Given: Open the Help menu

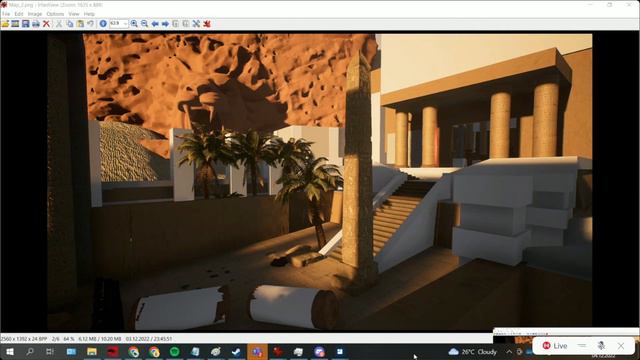Looking at the screenshot, I should pyautogui.click(x=89, y=14).
